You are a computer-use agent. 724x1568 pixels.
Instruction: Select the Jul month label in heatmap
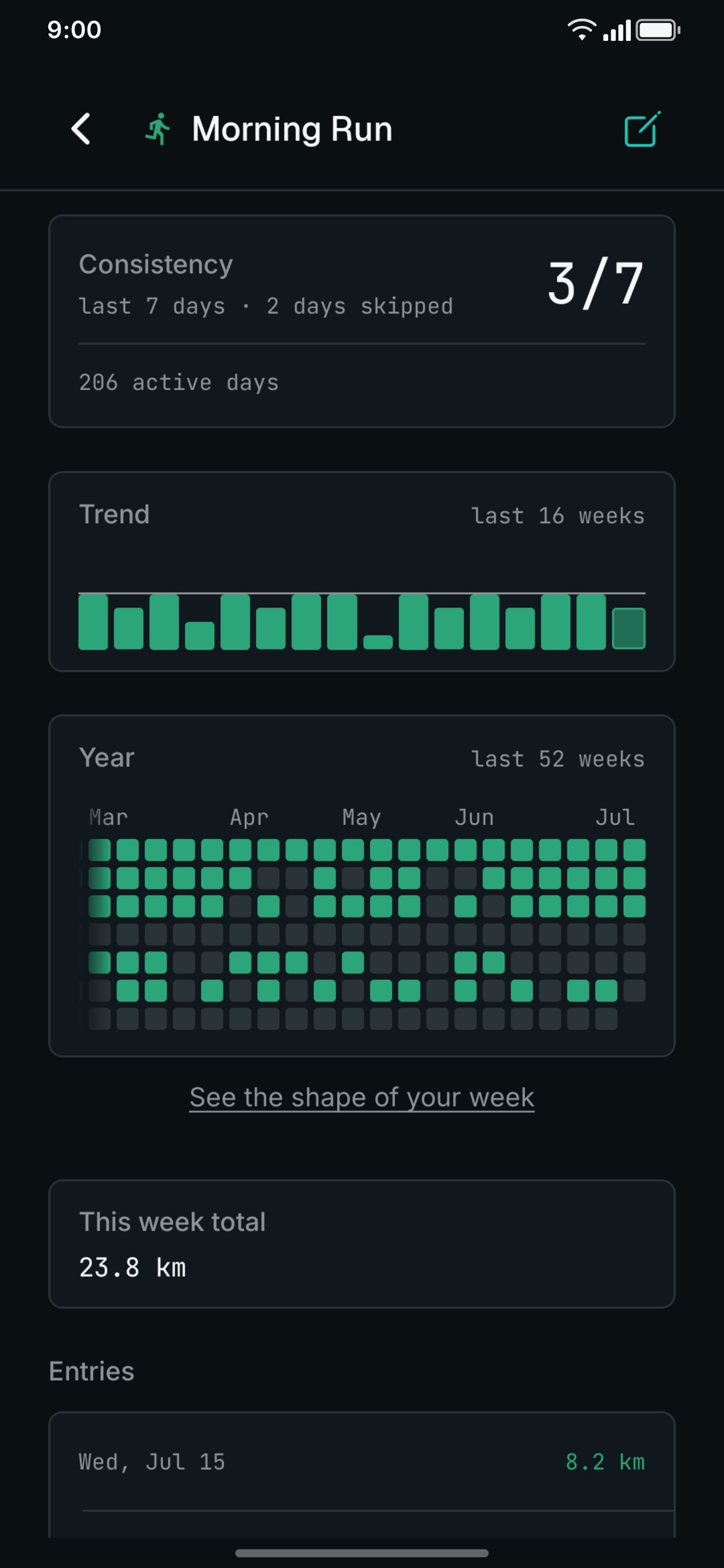[615, 817]
